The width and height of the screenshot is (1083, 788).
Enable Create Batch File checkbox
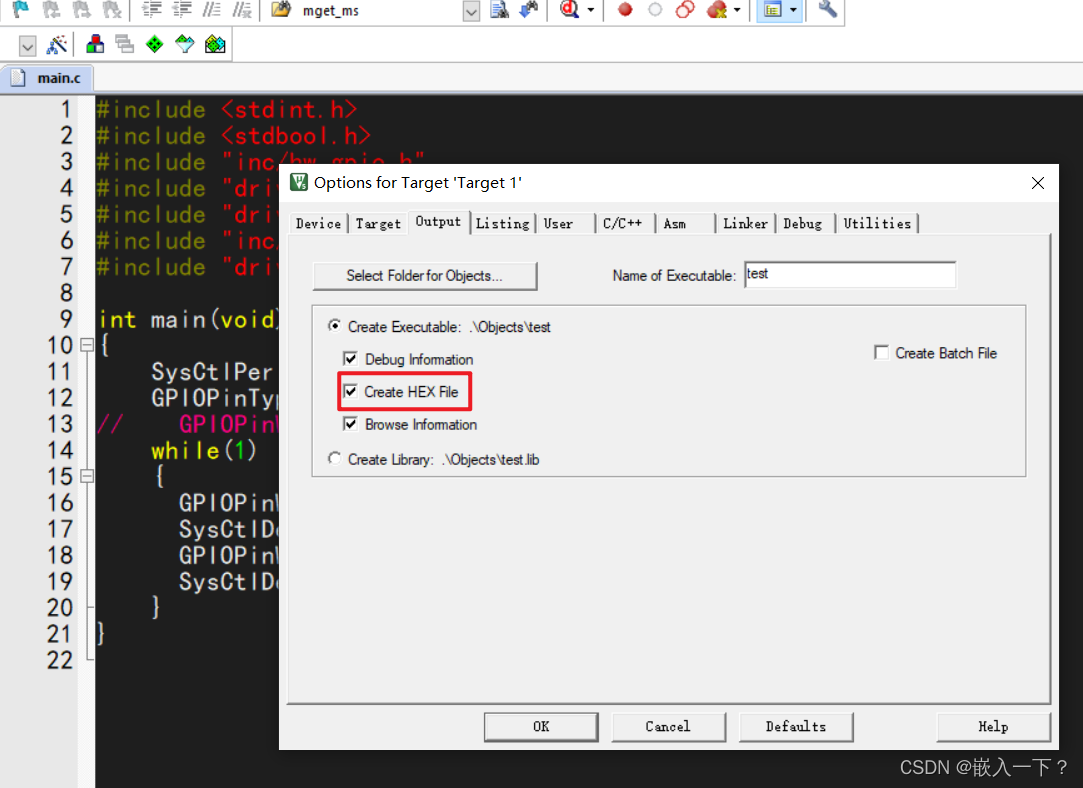[x=881, y=352]
